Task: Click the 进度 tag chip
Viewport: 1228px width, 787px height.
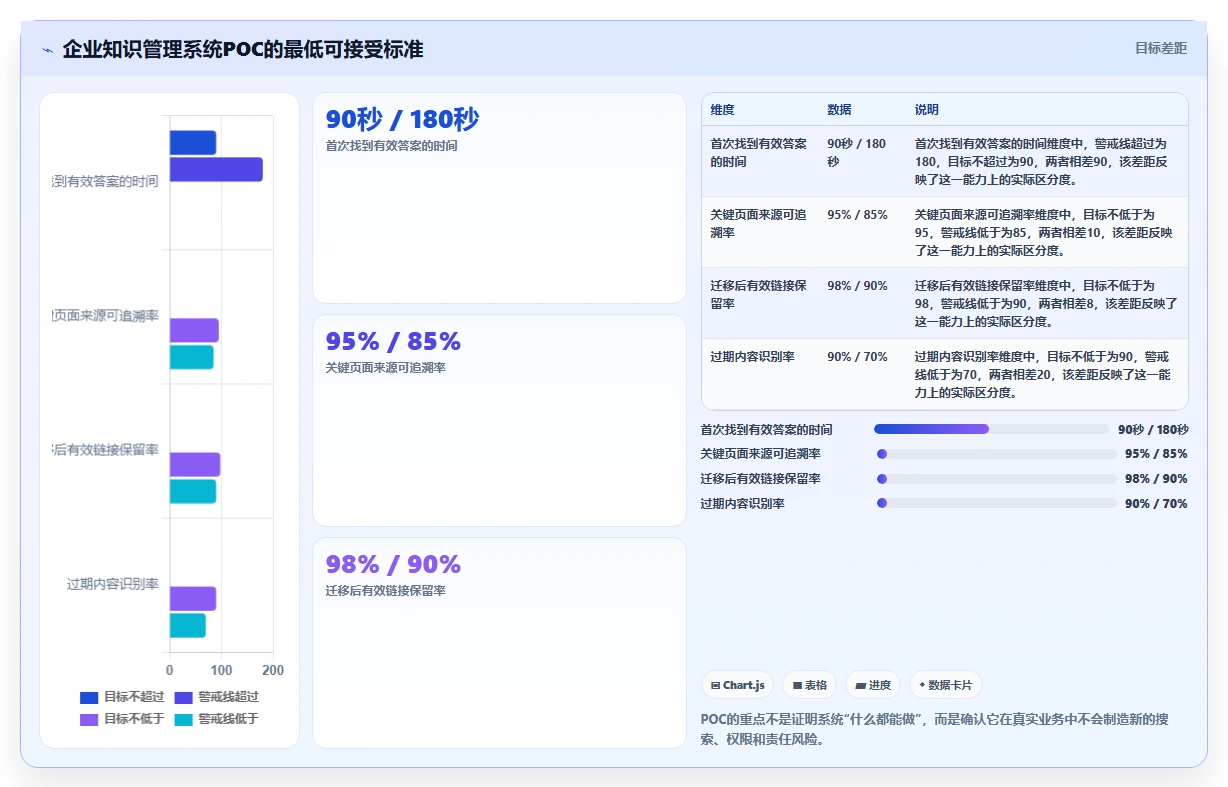Action: point(873,685)
